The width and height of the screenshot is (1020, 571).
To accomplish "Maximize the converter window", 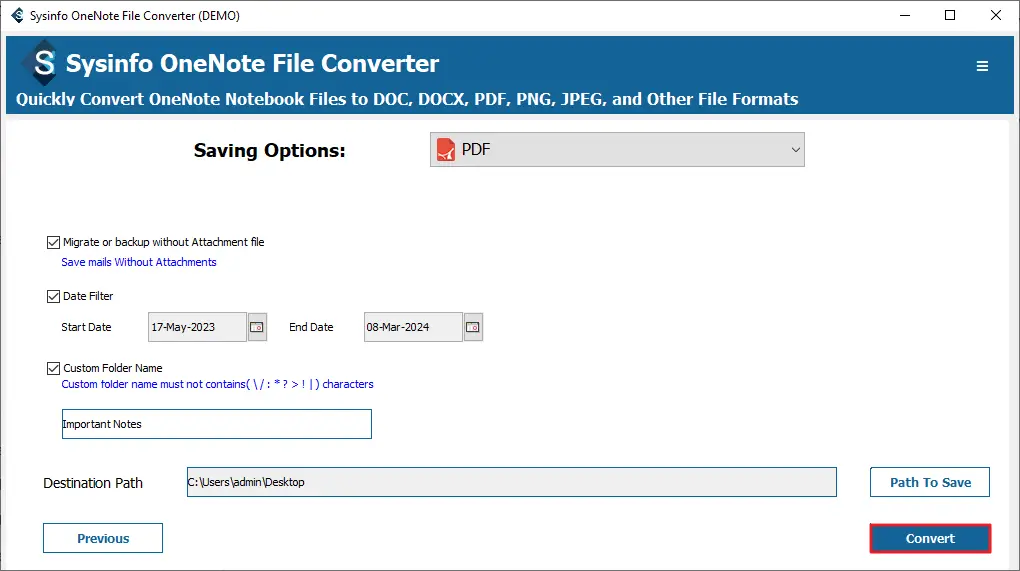I will 950,15.
